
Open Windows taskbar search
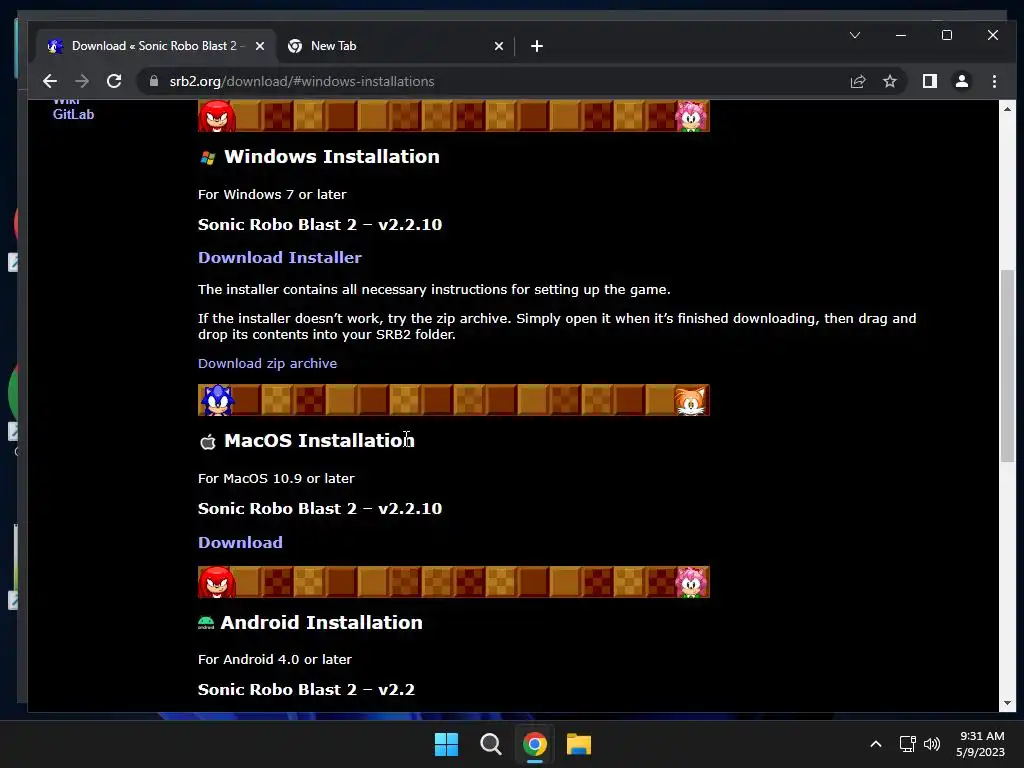[490, 744]
